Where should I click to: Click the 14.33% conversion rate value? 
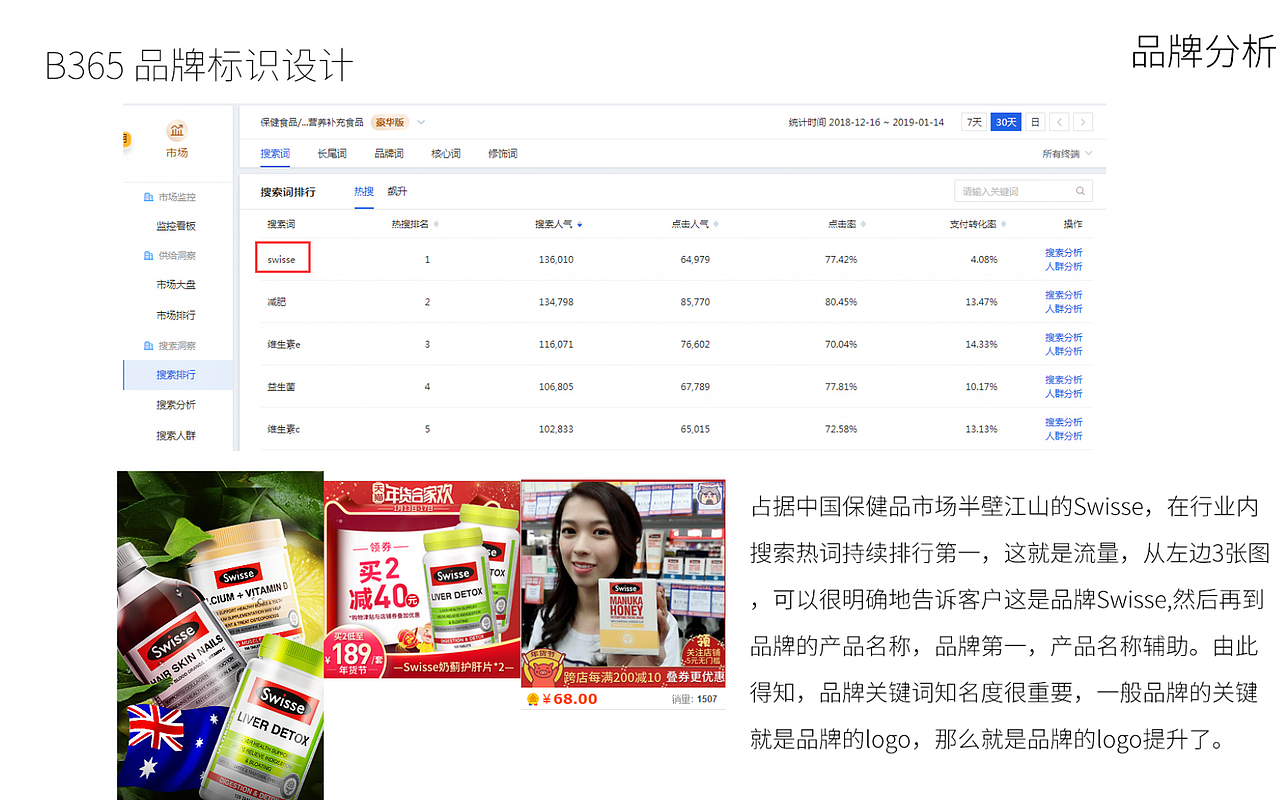tap(981, 344)
